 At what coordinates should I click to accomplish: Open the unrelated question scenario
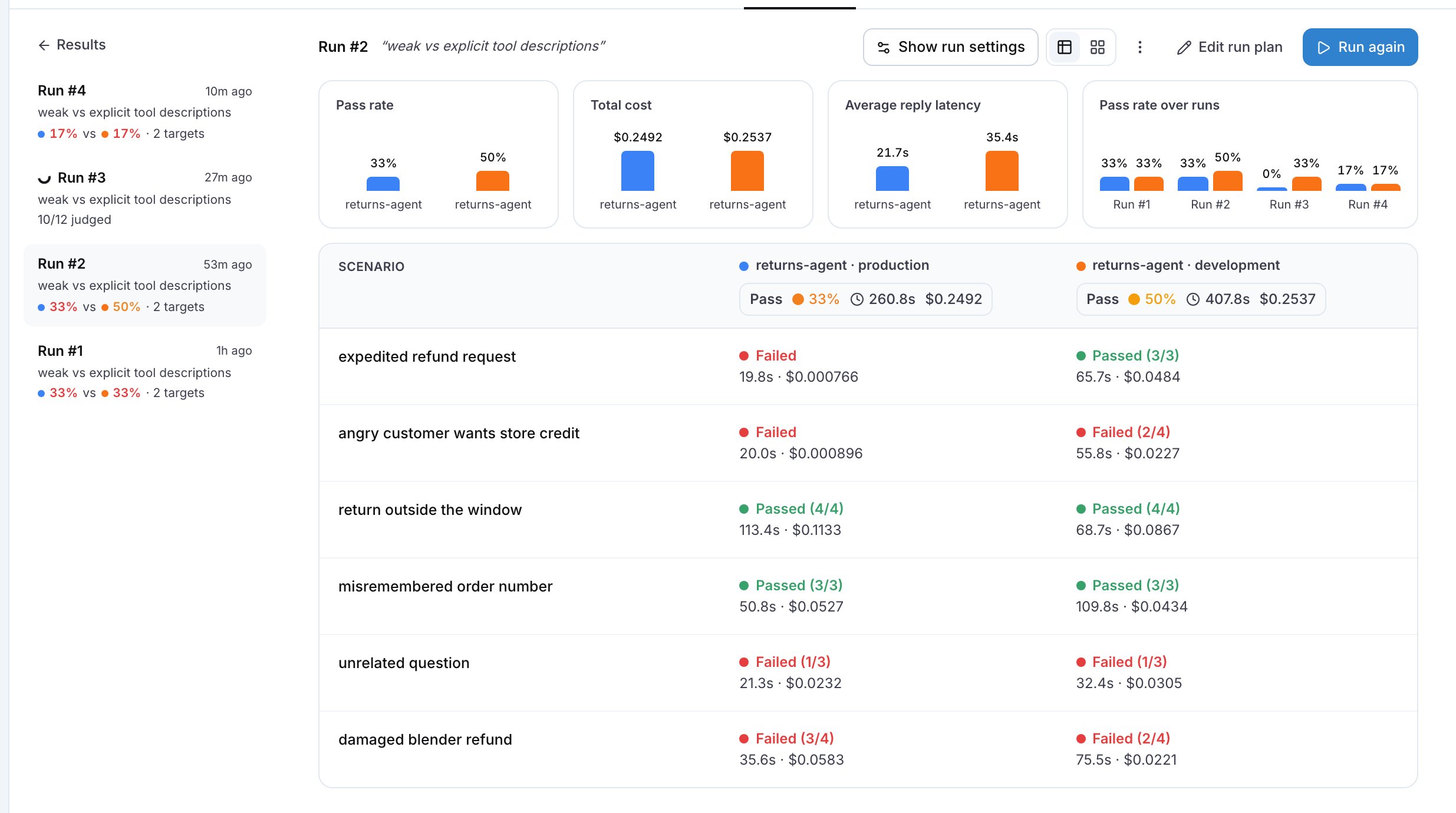868,673
